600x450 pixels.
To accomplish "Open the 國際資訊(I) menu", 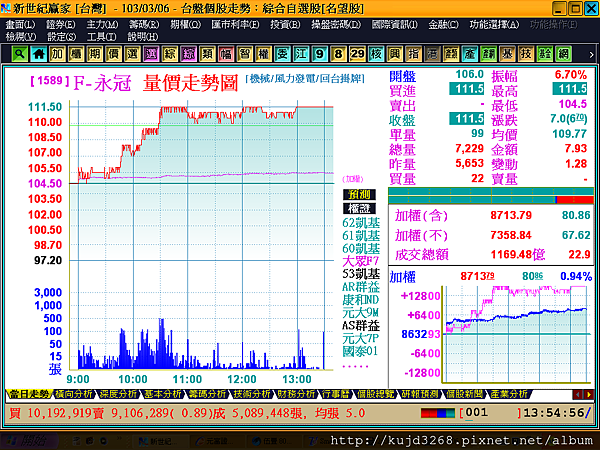I will tap(395, 24).
